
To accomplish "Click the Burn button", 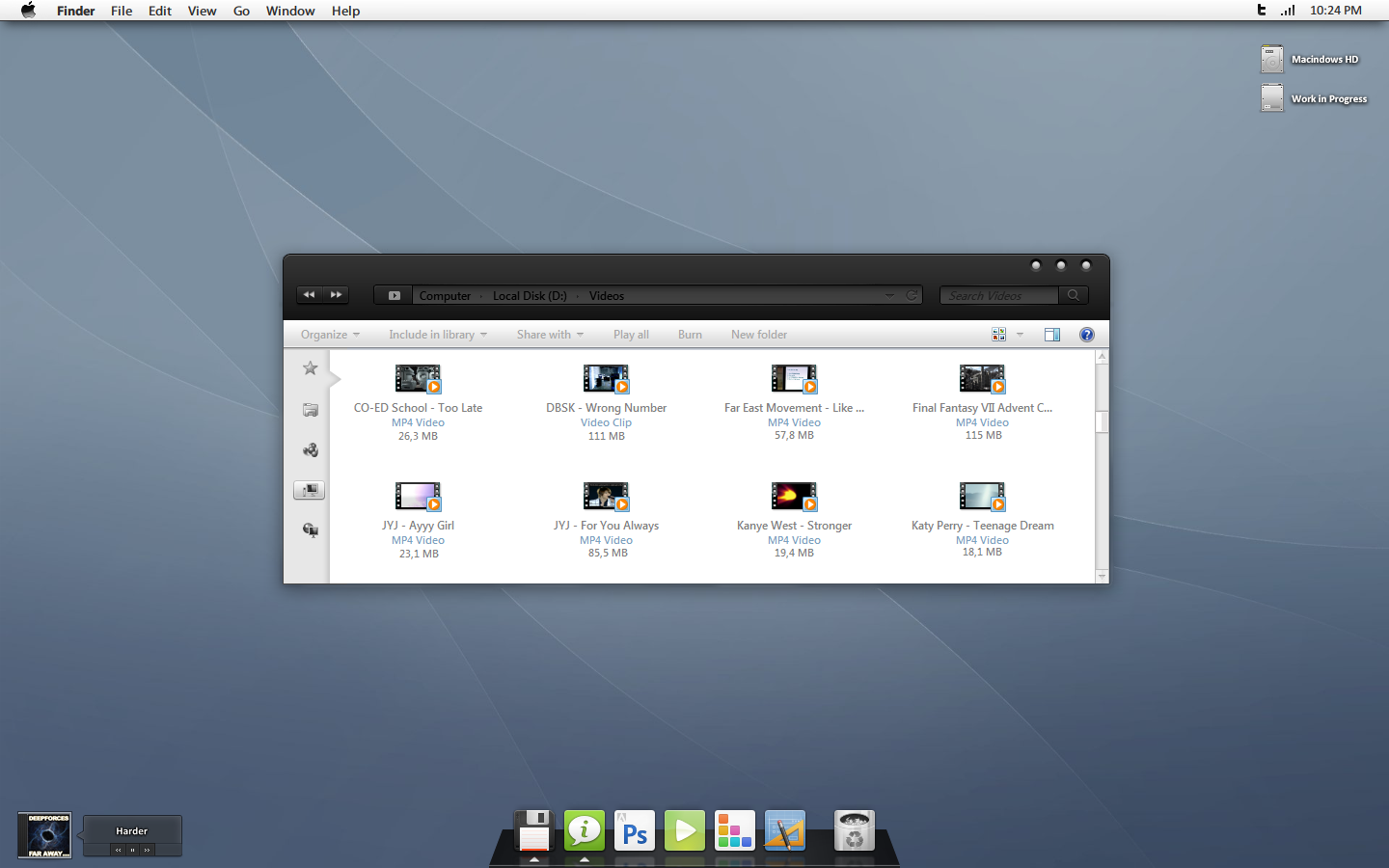I will coord(690,335).
